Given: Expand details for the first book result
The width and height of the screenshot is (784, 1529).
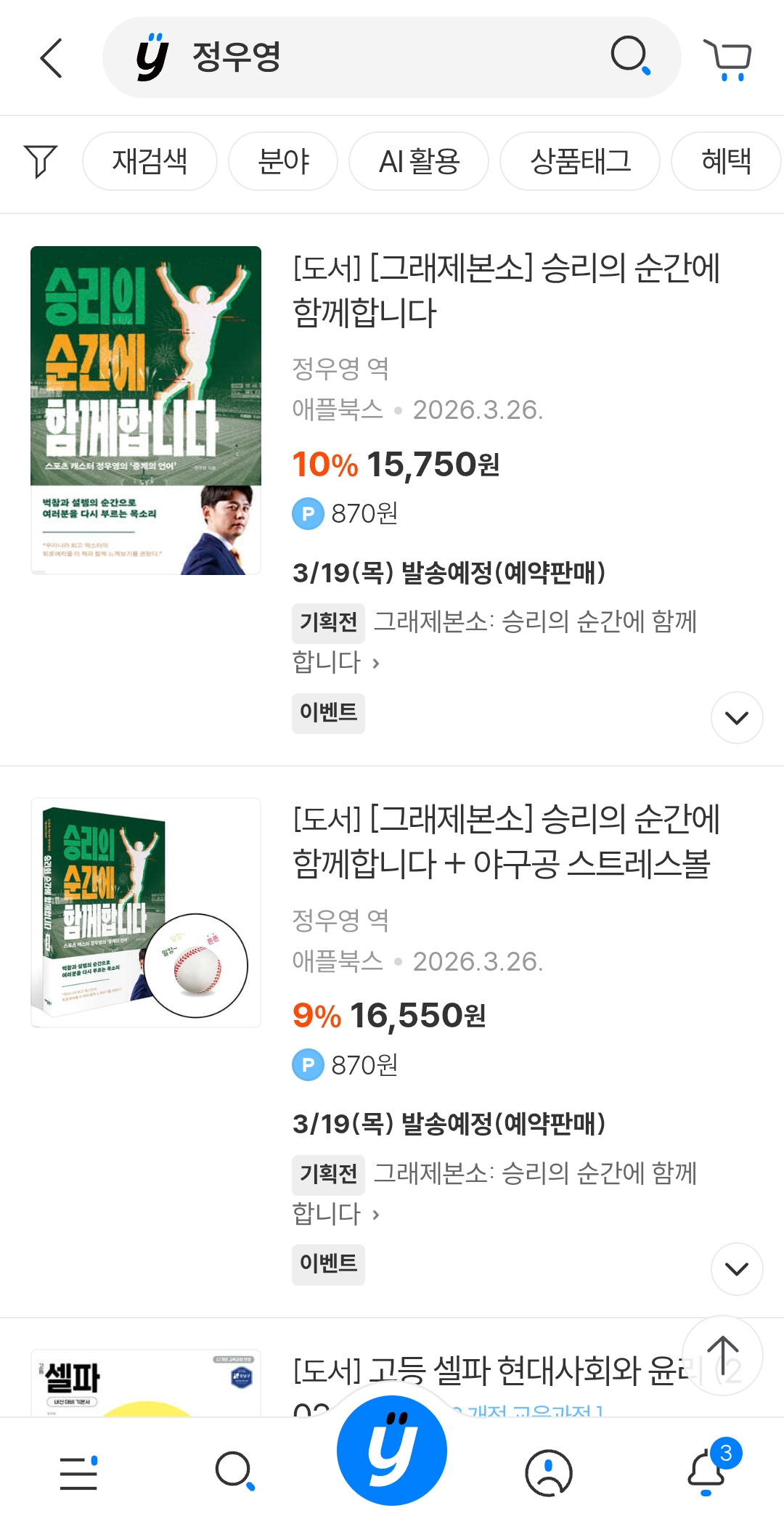Looking at the screenshot, I should point(737,718).
